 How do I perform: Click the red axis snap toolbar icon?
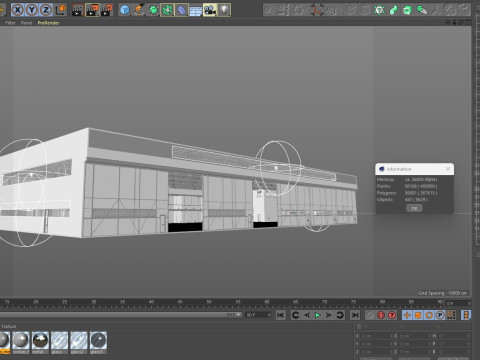(x=317, y=10)
